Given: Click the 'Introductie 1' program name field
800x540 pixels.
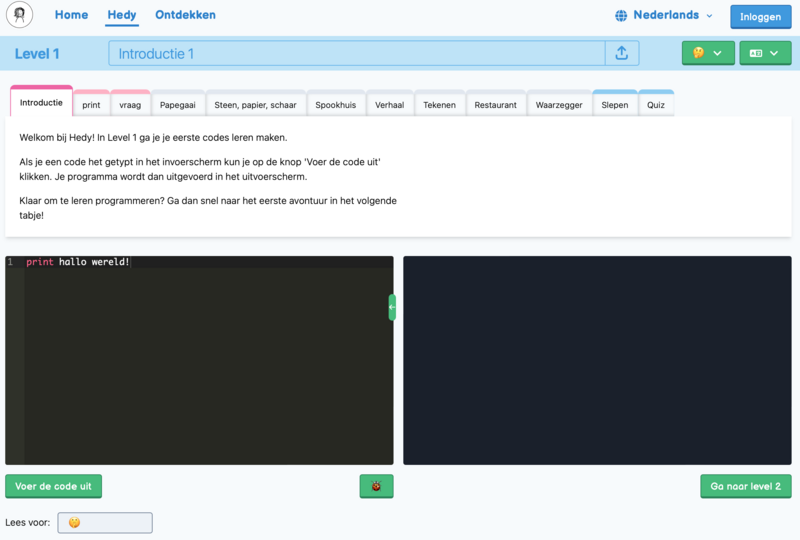Looking at the screenshot, I should [x=356, y=54].
